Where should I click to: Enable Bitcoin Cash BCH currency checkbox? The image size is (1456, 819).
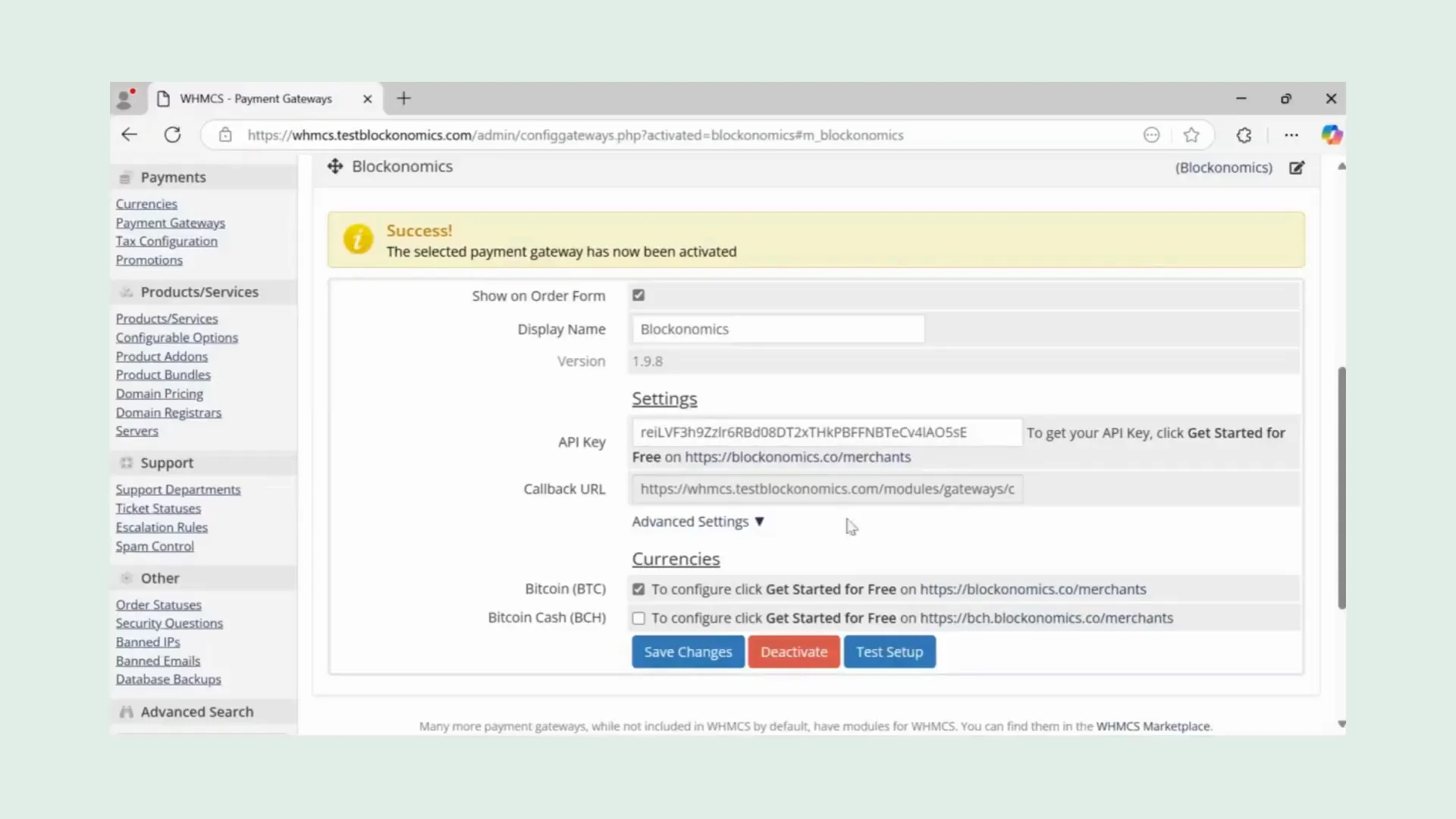638,618
